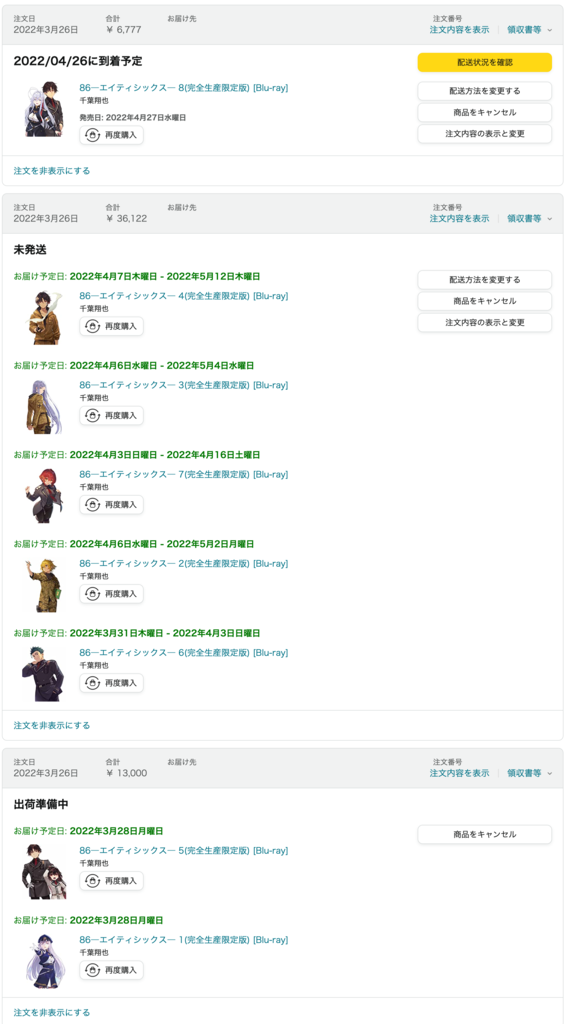
Task: Expand 領収書等 dropdown for the ¥36,122 order
Action: click(x=530, y=218)
